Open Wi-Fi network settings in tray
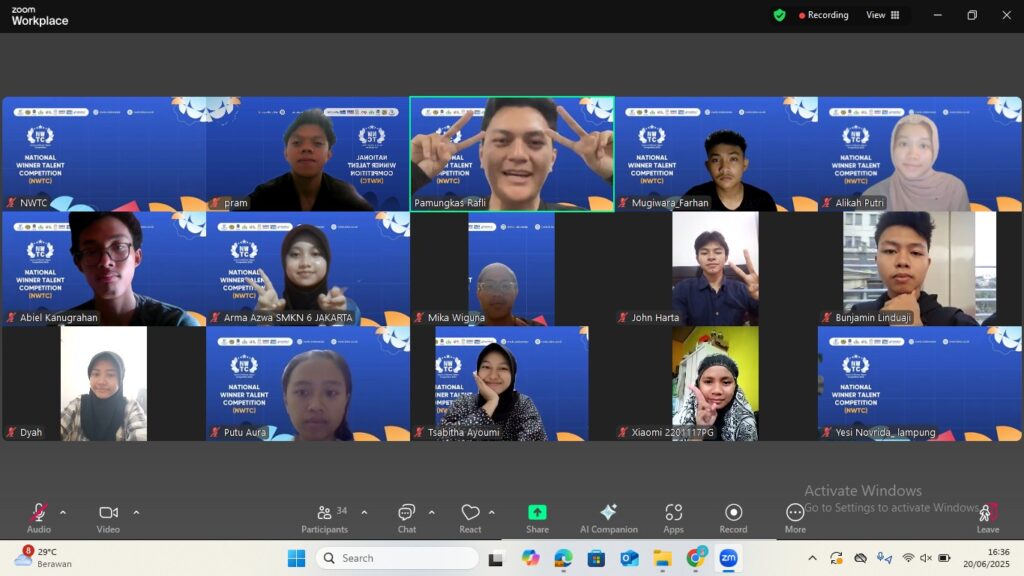This screenshot has width=1024, height=576. coord(908,558)
